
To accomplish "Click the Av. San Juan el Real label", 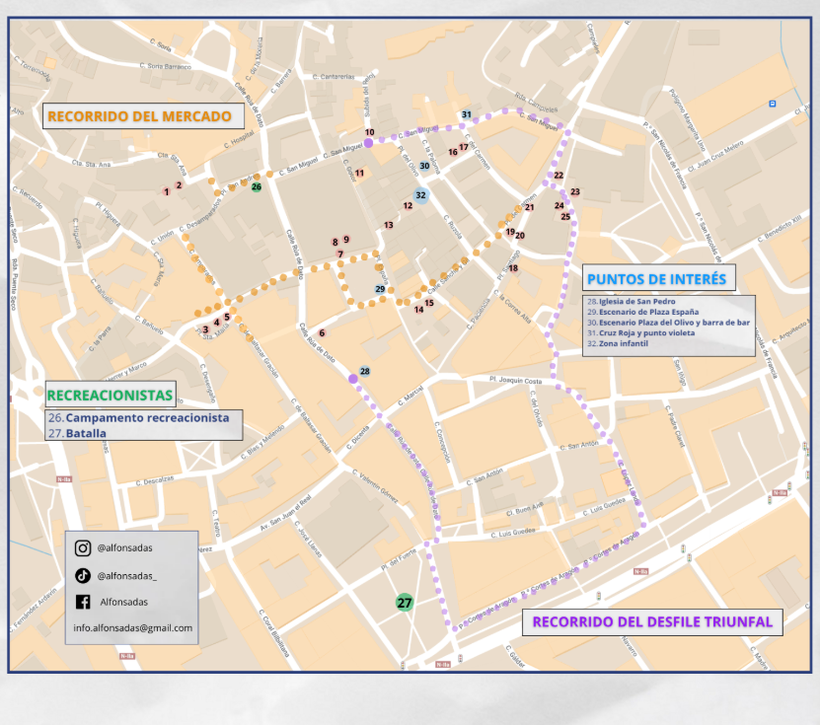I will [286, 513].
